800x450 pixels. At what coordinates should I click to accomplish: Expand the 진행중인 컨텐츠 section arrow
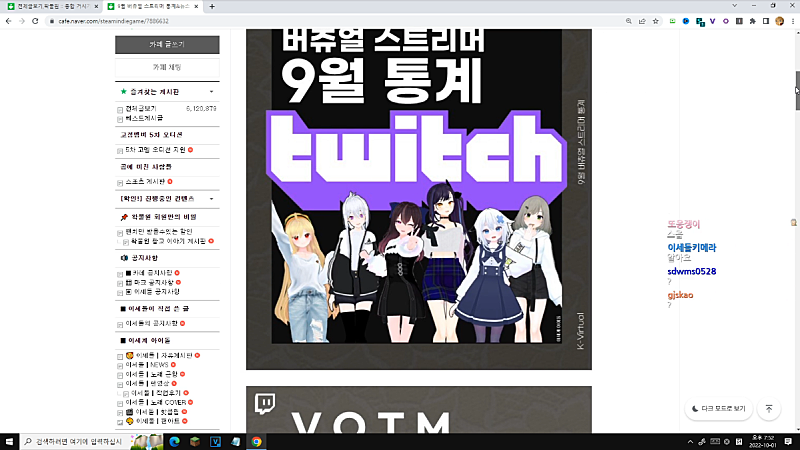[212, 199]
